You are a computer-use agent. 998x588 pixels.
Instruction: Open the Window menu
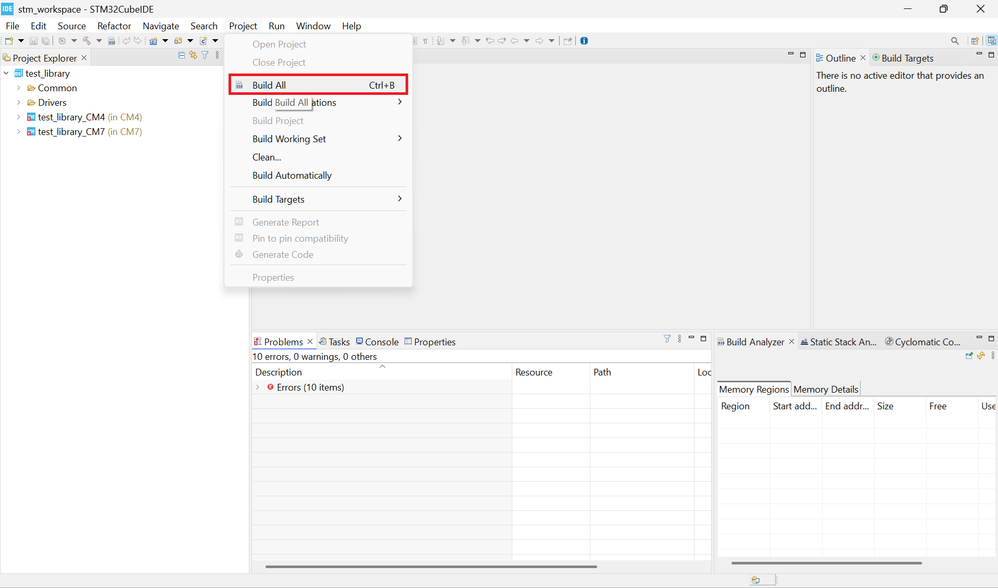click(313, 26)
